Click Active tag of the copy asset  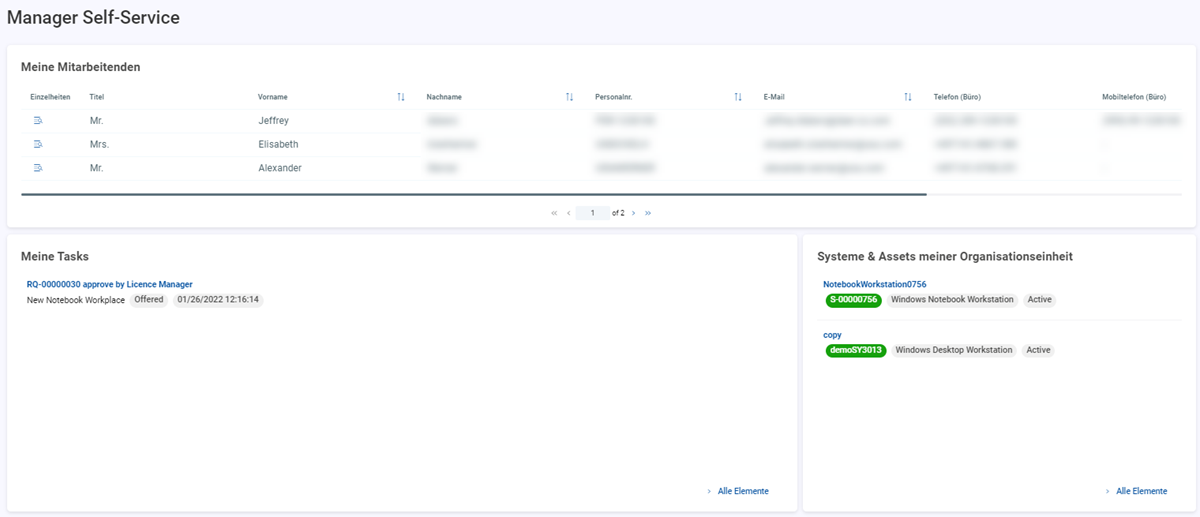pos(1039,350)
